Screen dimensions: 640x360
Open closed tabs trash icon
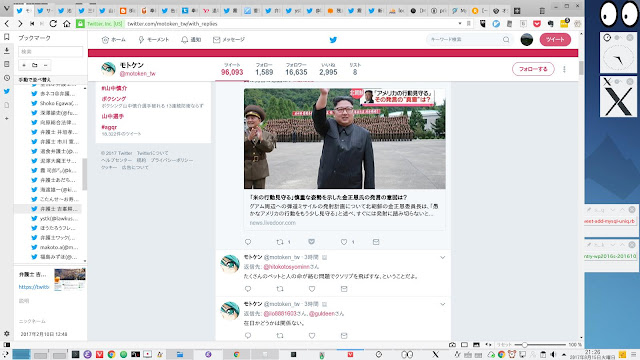pos(542,11)
